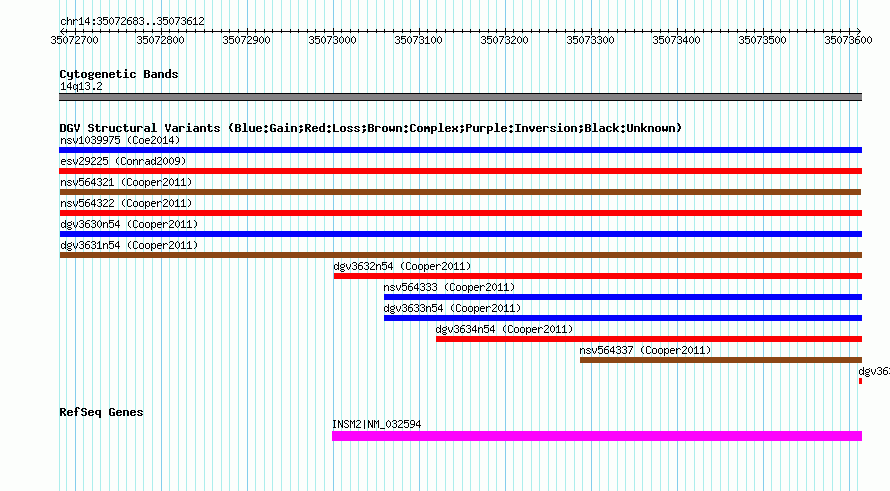Click ruler position 35072700
The width and height of the screenshot is (890, 491).
tap(74, 40)
